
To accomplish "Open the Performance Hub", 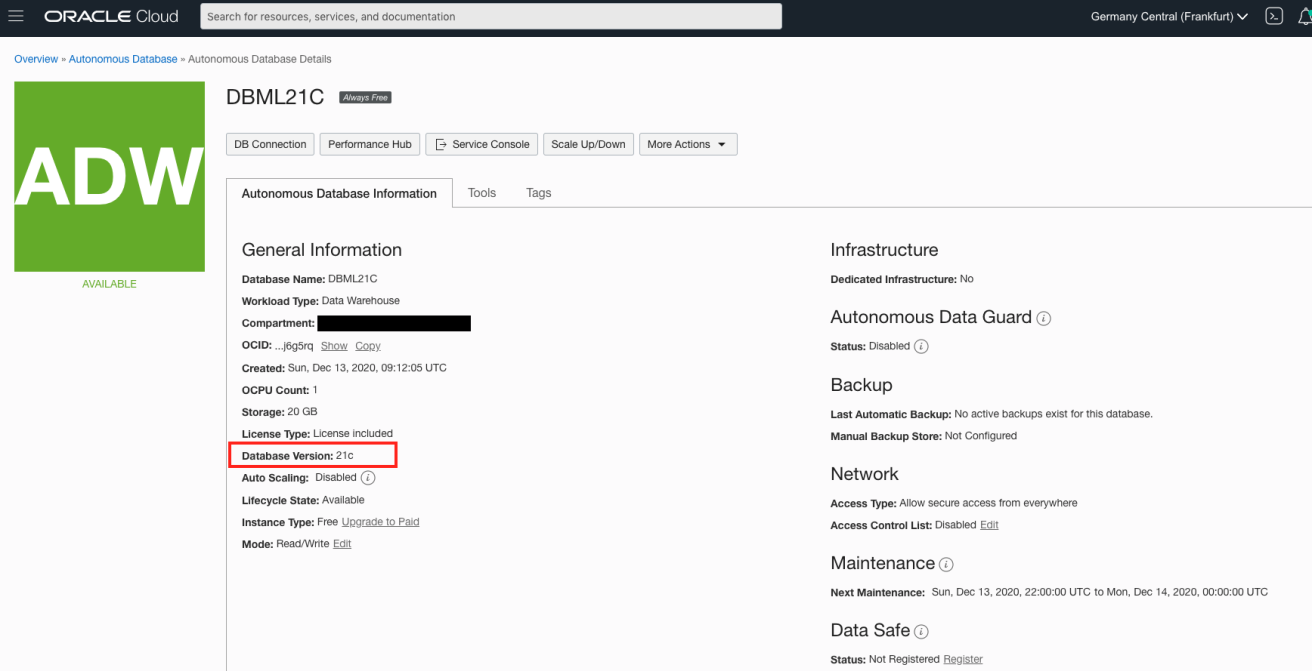I will pyautogui.click(x=369, y=144).
